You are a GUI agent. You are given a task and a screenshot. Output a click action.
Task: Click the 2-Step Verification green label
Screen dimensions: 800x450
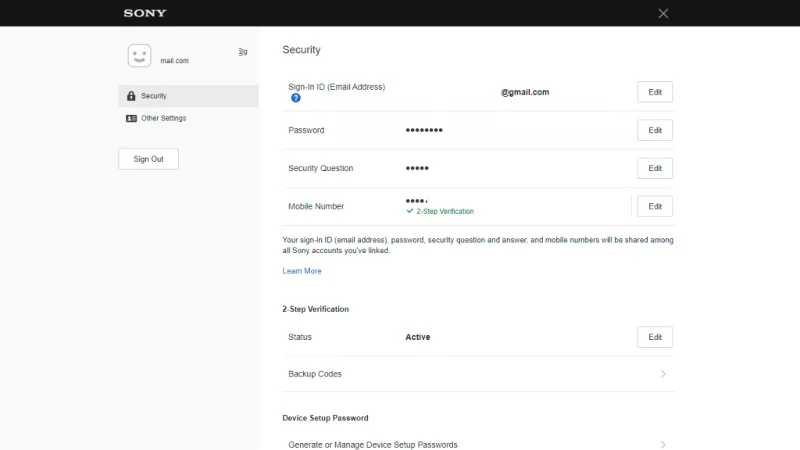click(445, 211)
